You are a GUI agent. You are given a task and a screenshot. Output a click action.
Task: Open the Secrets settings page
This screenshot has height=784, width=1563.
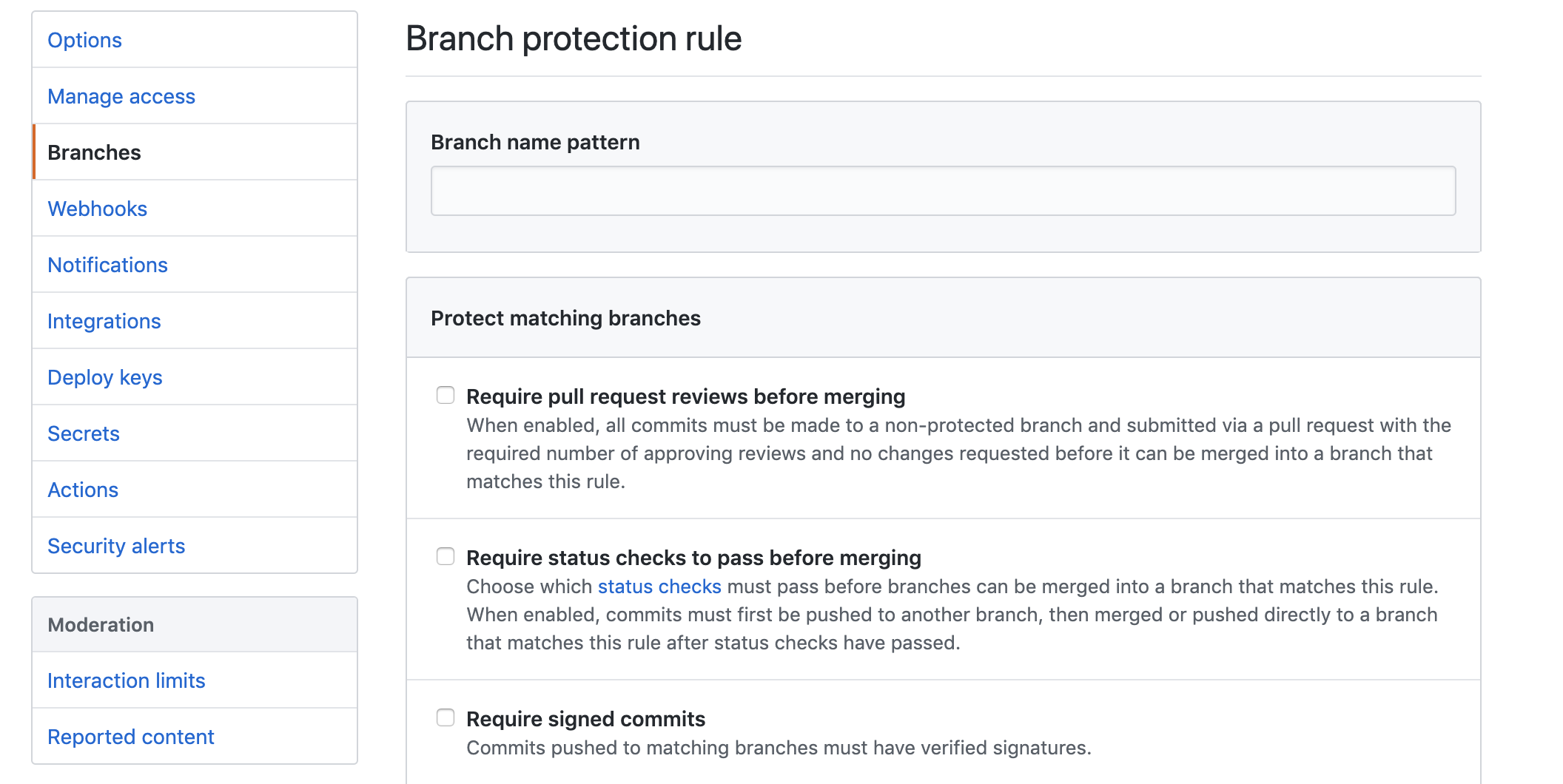83,433
